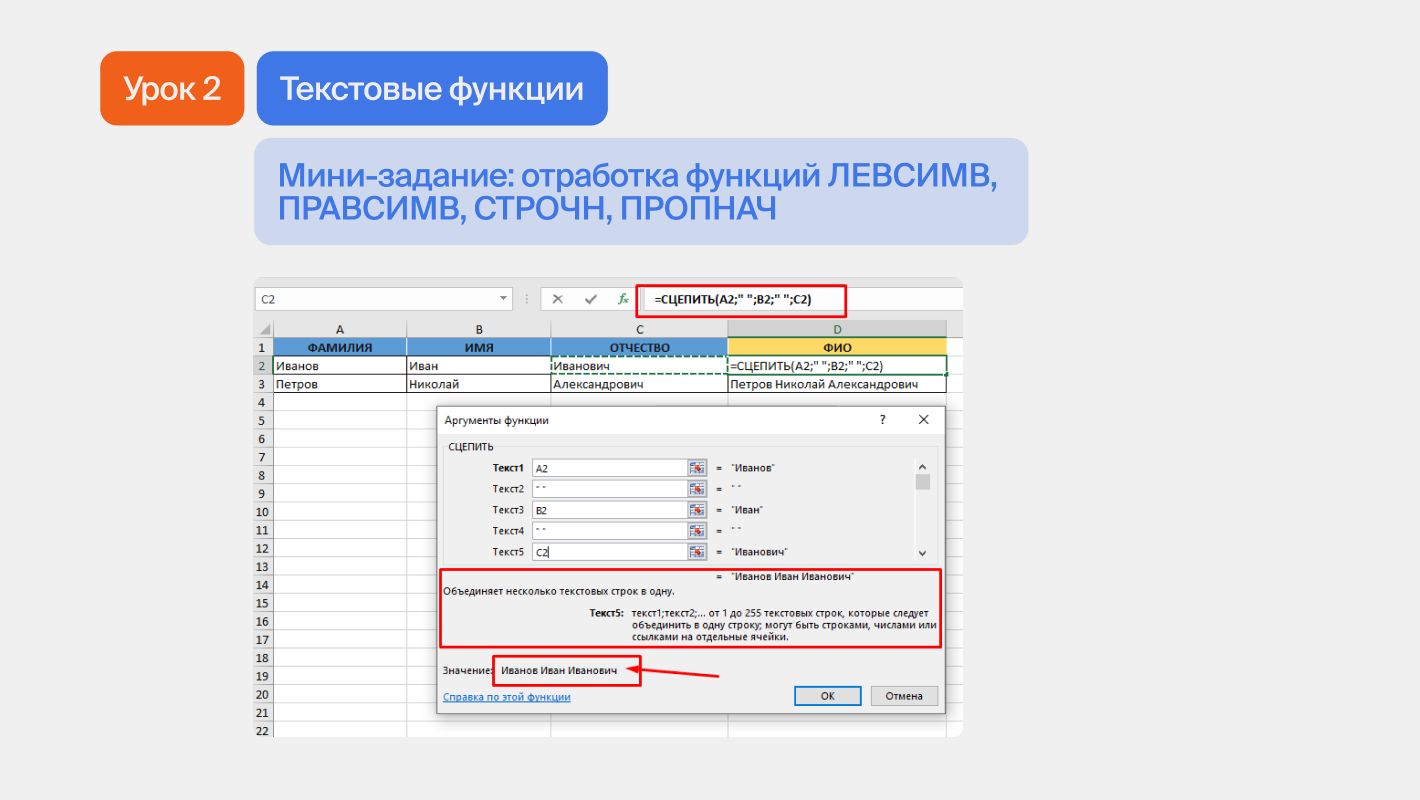This screenshot has width=1420, height=800.
Task: Click the range selector icon for Текст3
Action: 697,510
